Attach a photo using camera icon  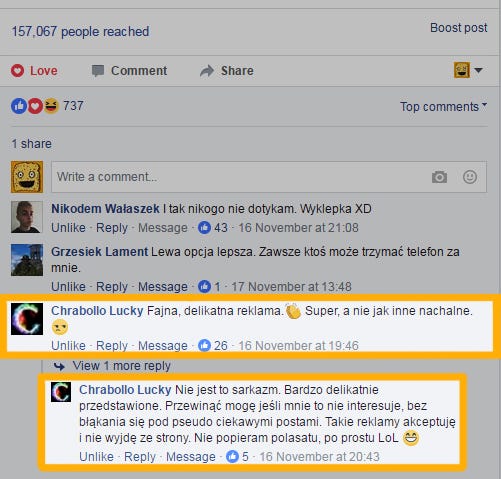pyautogui.click(x=439, y=177)
